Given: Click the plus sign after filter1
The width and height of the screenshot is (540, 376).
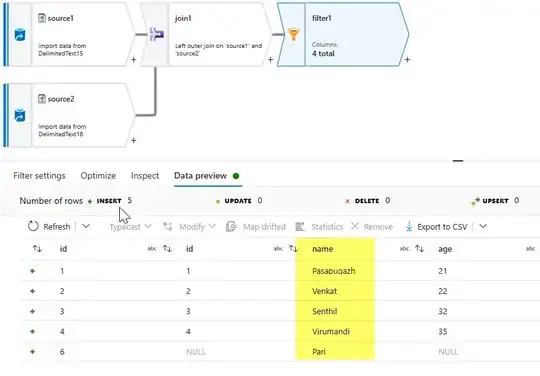Looking at the screenshot, I should click(x=407, y=60).
